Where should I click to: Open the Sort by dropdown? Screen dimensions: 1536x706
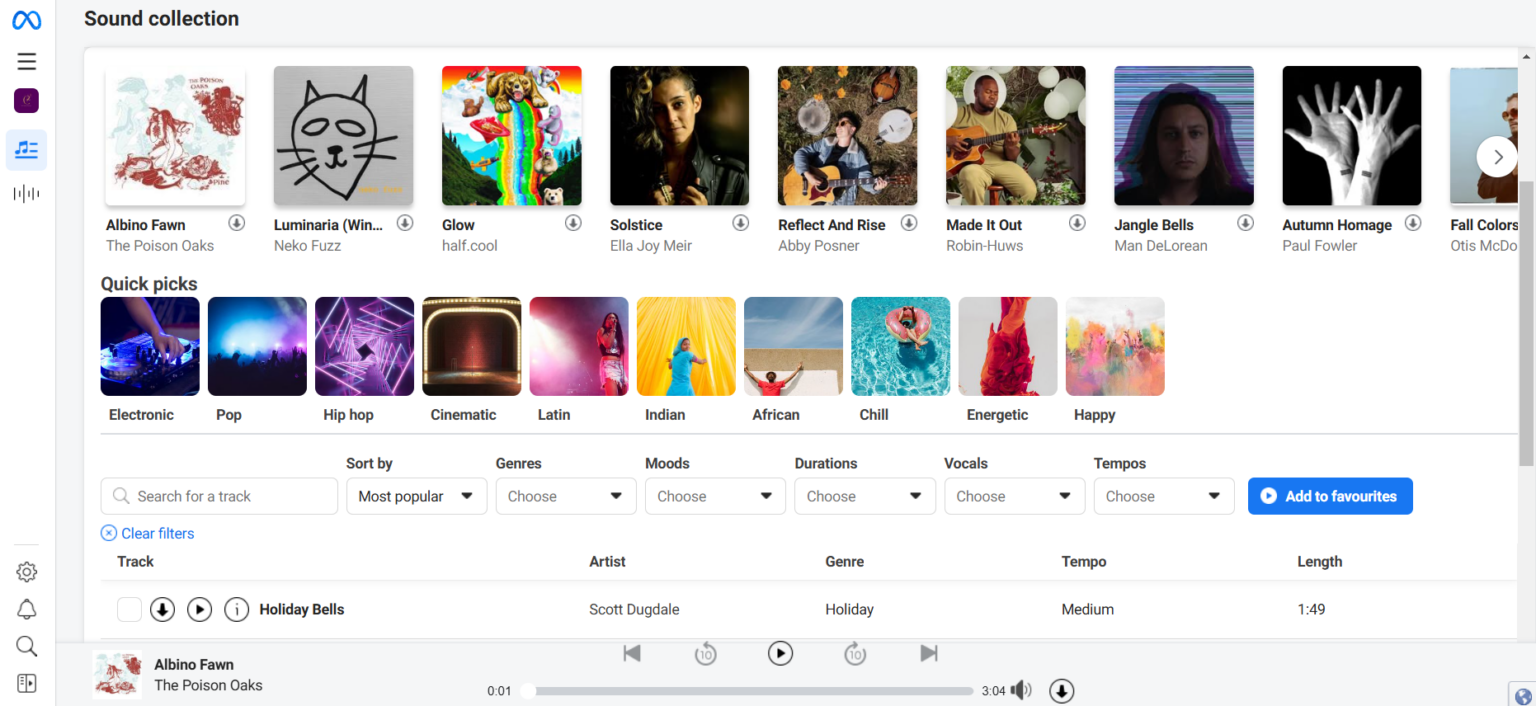416,496
